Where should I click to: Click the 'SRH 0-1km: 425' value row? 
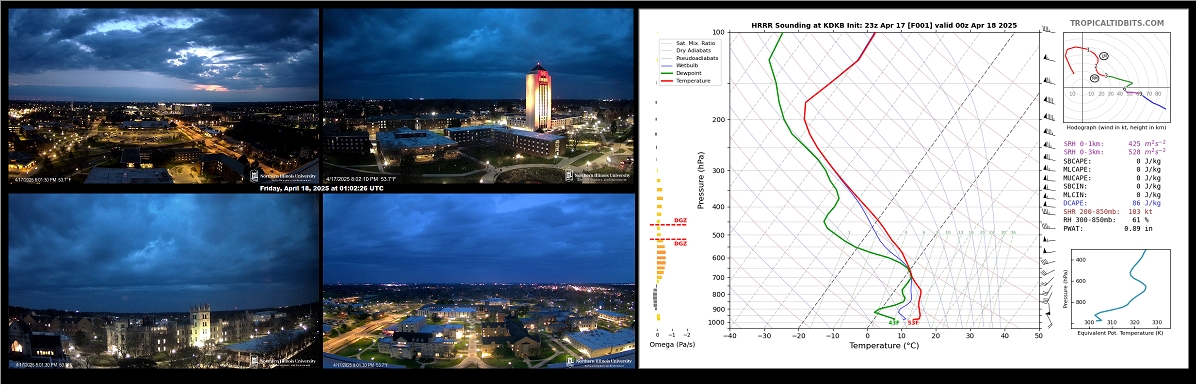[1115, 143]
